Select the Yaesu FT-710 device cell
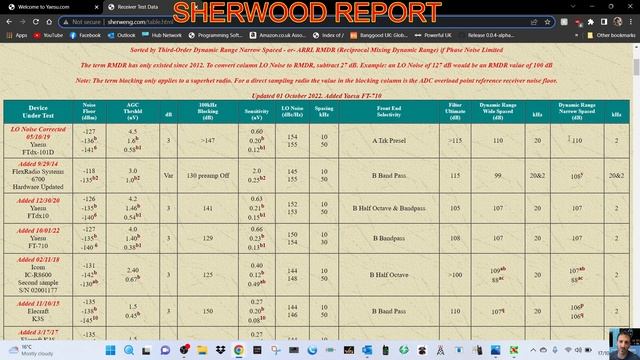The height and width of the screenshot is (360, 640). click(x=38, y=238)
